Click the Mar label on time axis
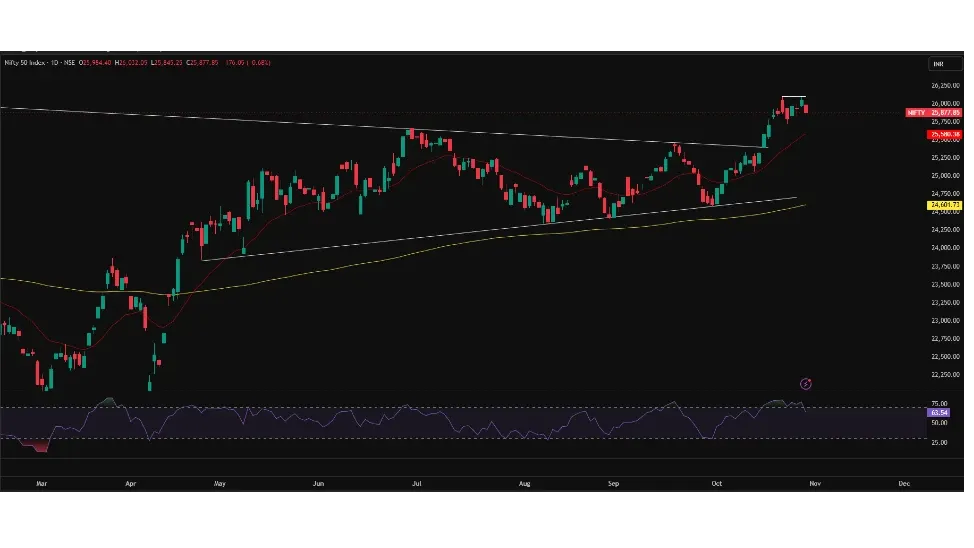Image resolution: width=974 pixels, height=548 pixels. [x=42, y=483]
